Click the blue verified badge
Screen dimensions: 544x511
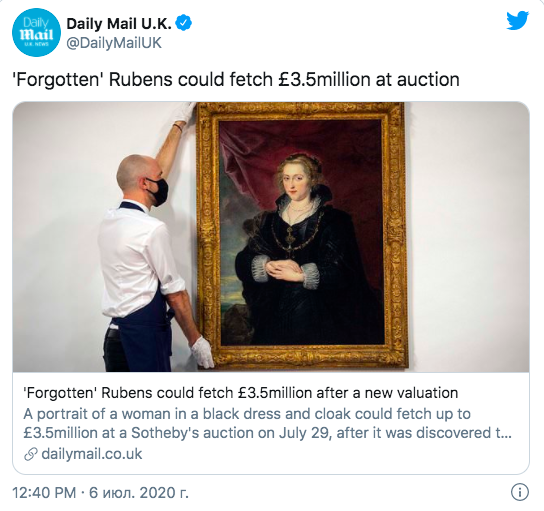click(x=184, y=23)
